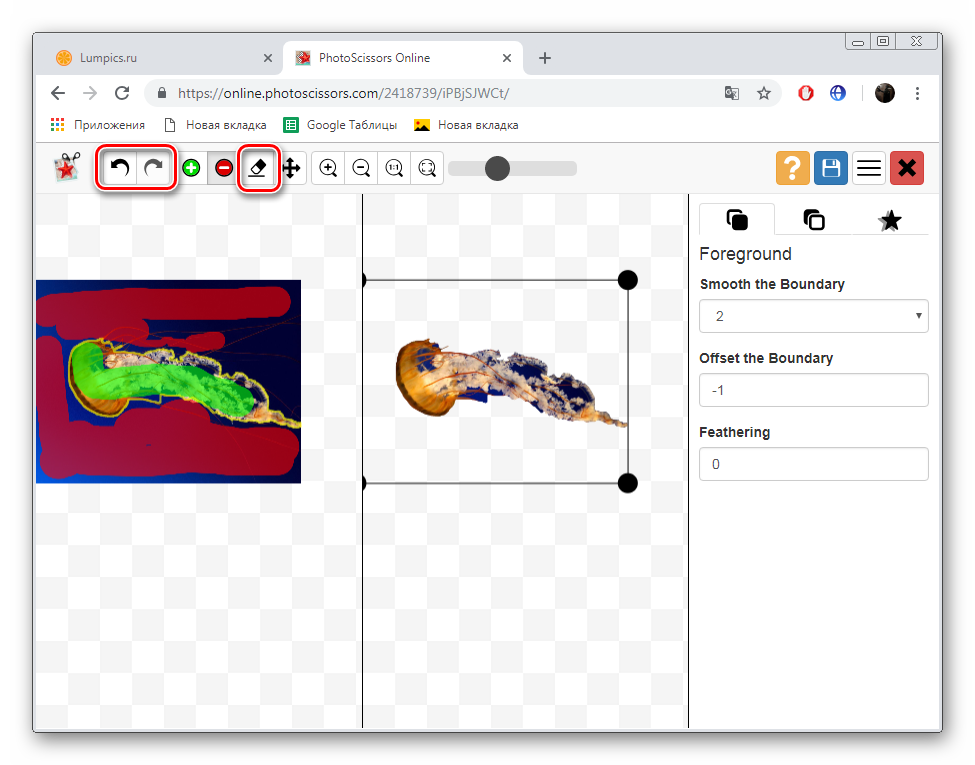975x765 pixels.
Task: Activate the Move pan tool
Action: [291, 169]
